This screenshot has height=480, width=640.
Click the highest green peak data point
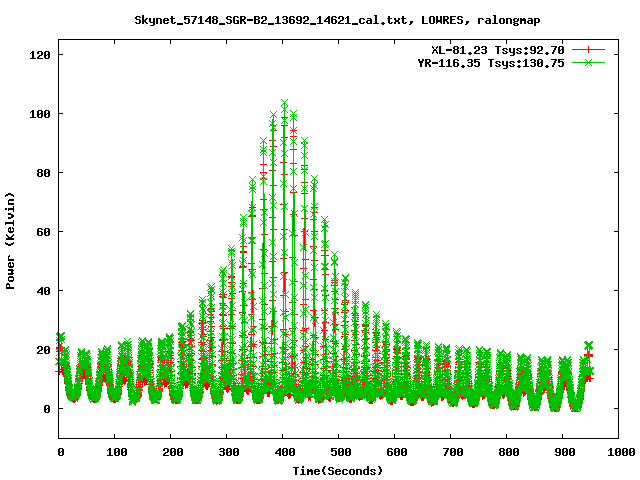pyautogui.click(x=284, y=102)
